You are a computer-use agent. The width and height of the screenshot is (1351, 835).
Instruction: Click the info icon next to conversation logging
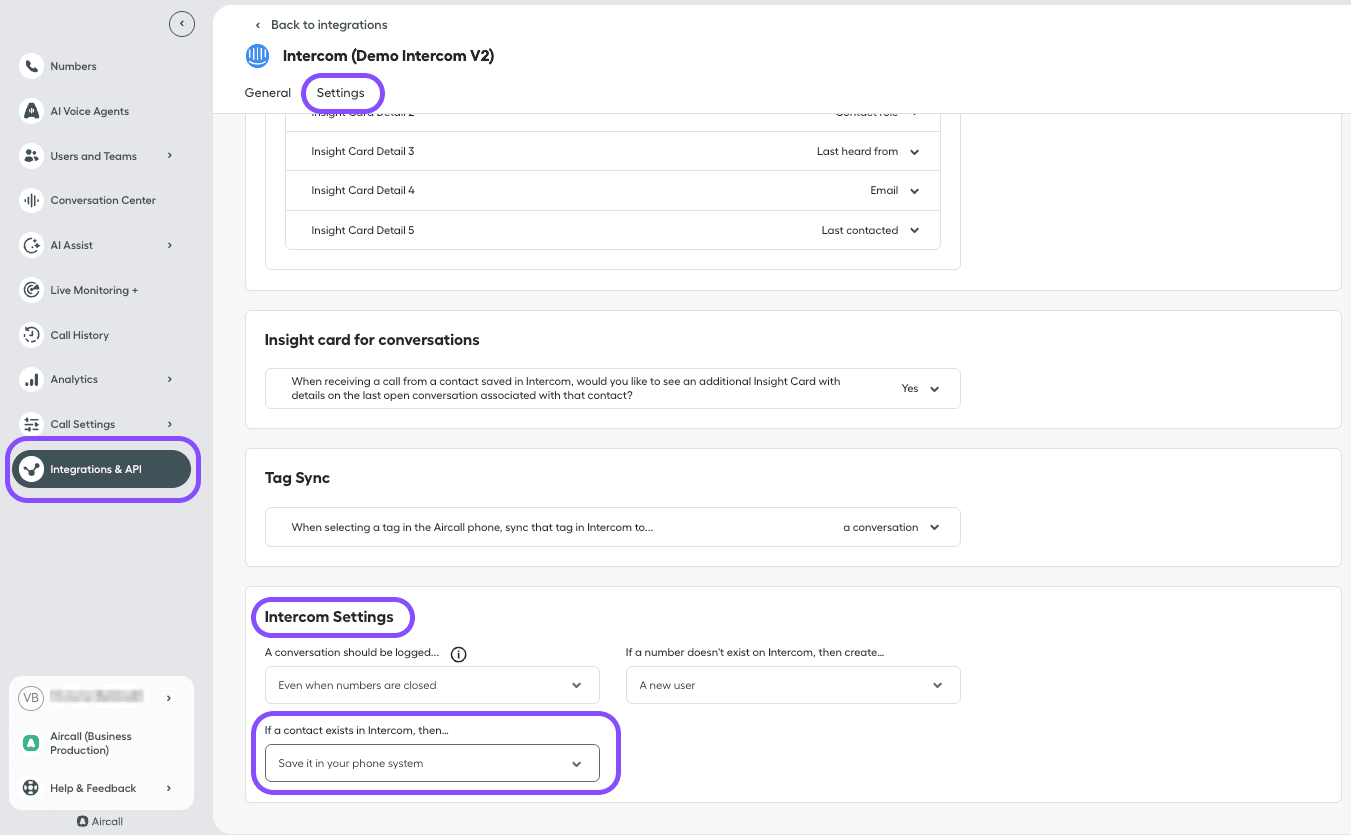pyautogui.click(x=458, y=654)
